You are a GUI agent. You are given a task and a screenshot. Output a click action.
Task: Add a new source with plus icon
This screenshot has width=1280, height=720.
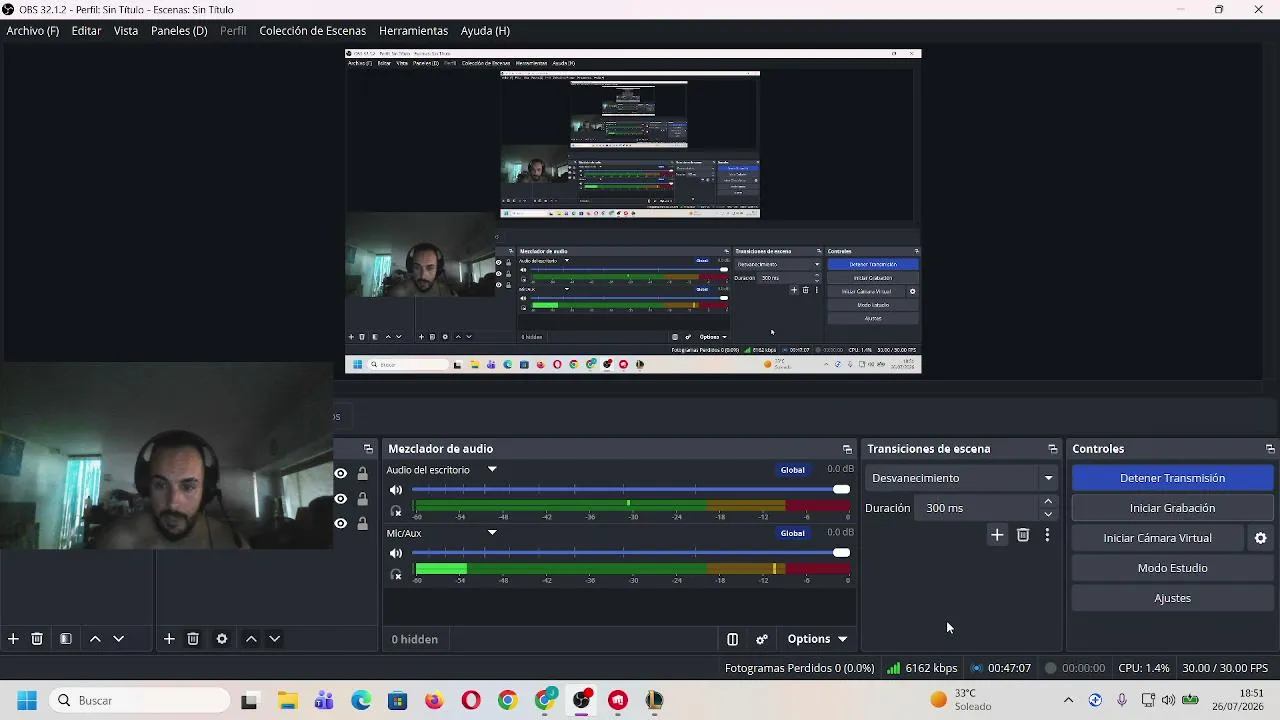point(169,639)
